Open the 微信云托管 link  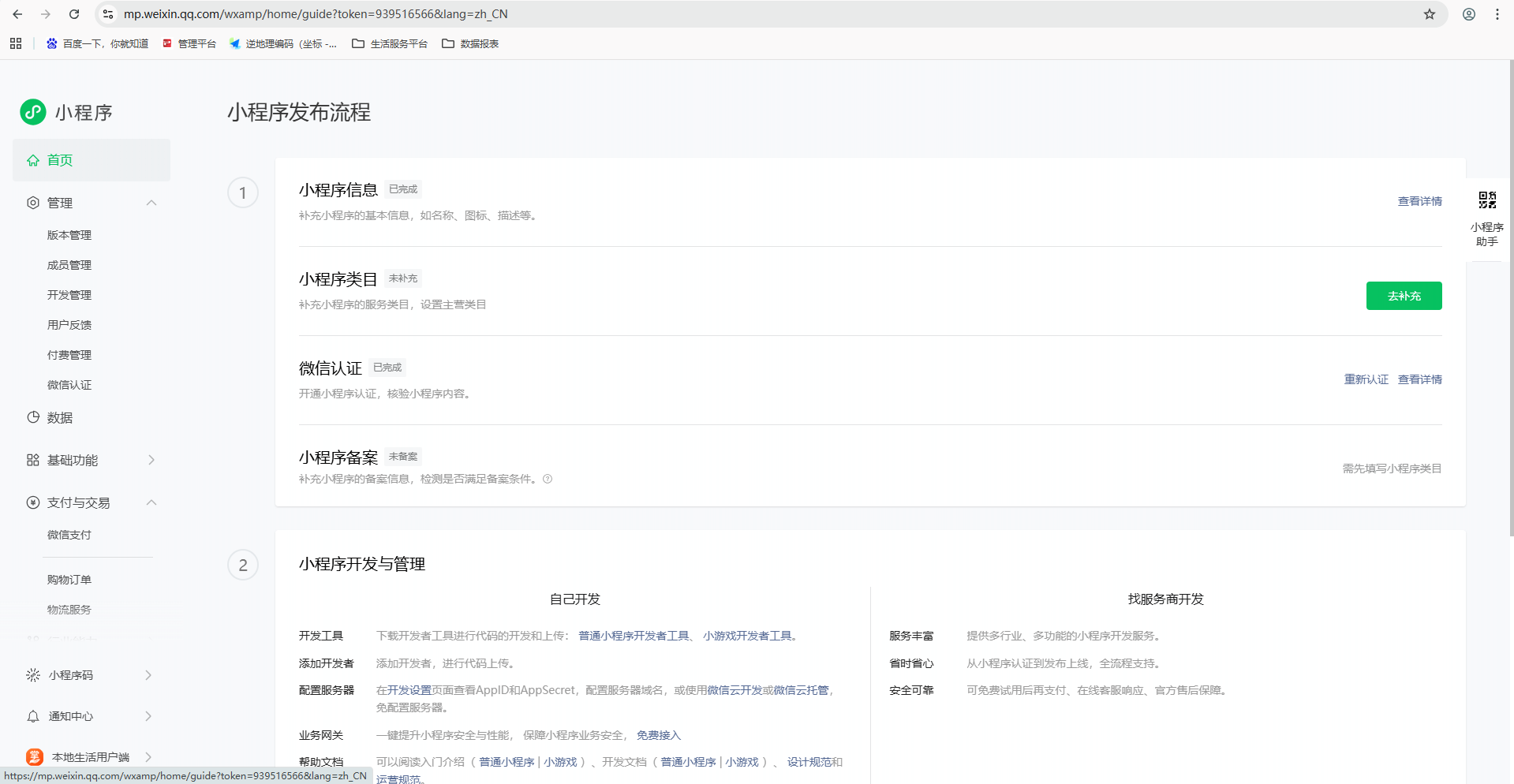(x=802, y=690)
